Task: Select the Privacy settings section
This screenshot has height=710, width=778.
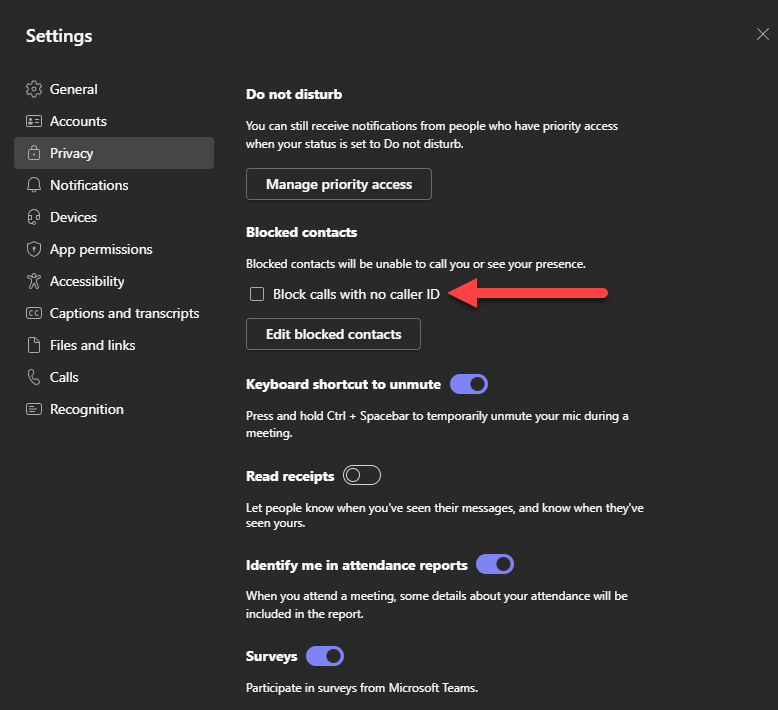Action: (x=114, y=153)
